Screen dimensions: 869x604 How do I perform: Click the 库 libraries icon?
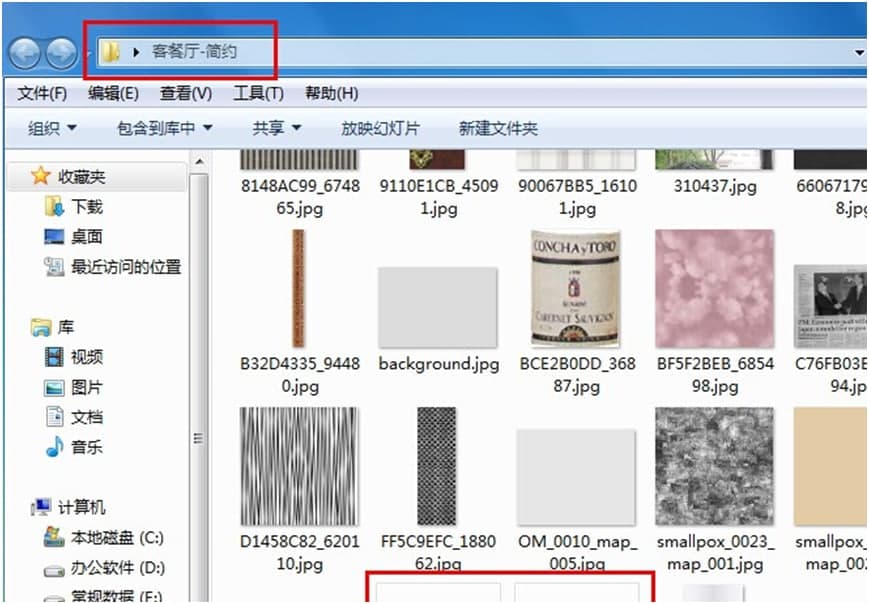41,327
